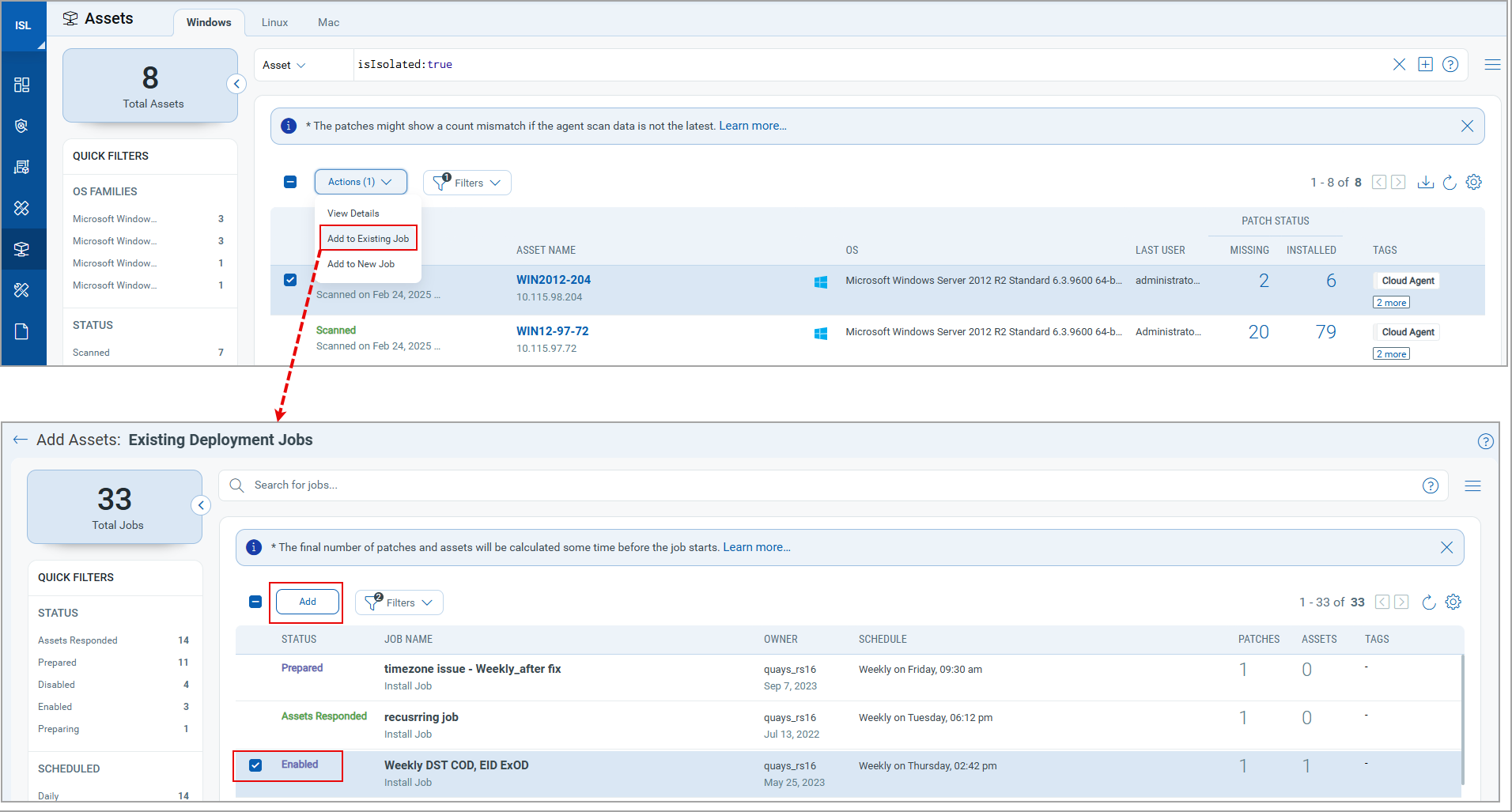1512x812 pixels.
Task: Focus the Search for jobs field
Action: 834,485
